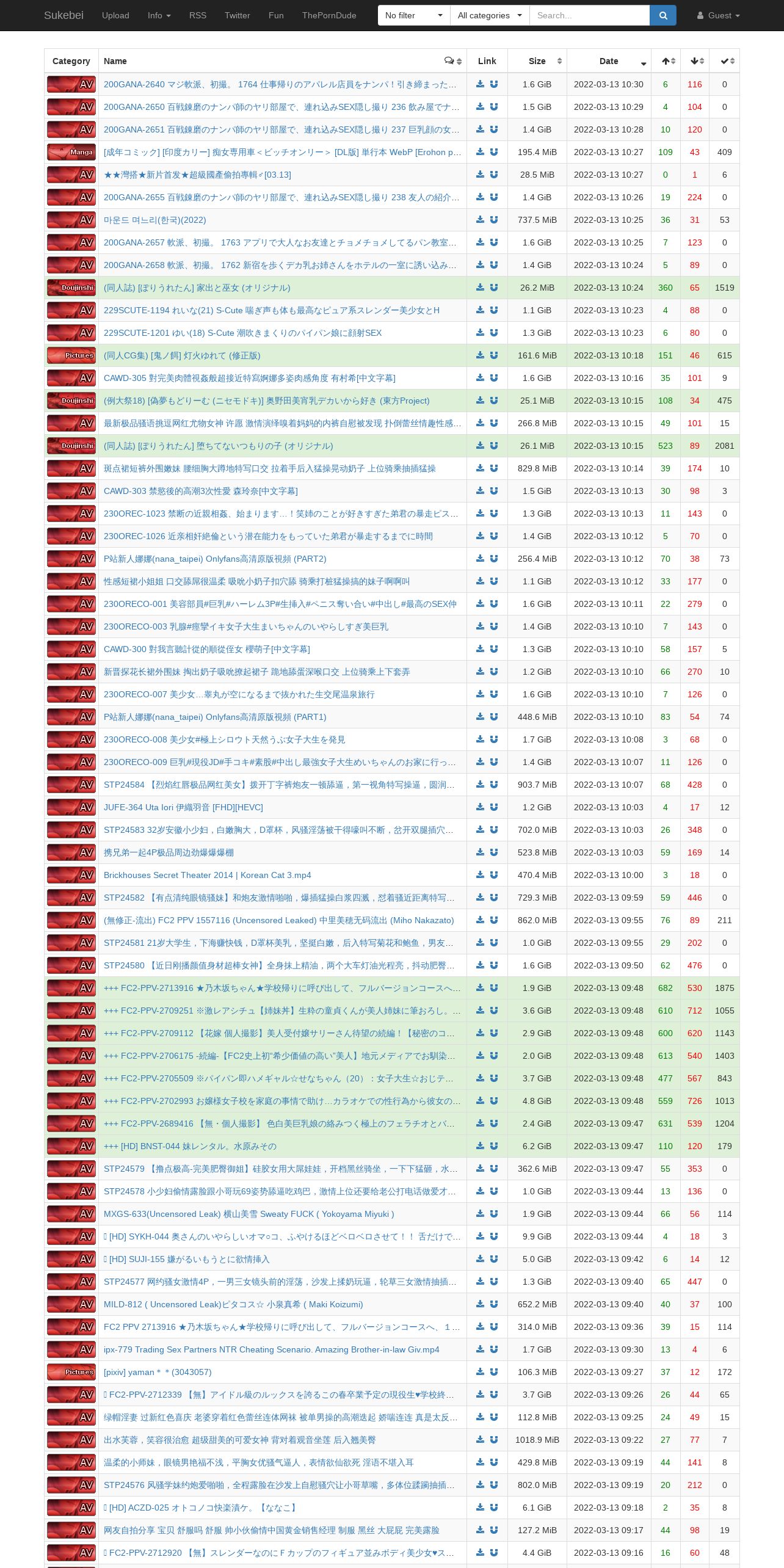
Task: Click the 6.2 GiB size cell
Action: click(537, 1146)
